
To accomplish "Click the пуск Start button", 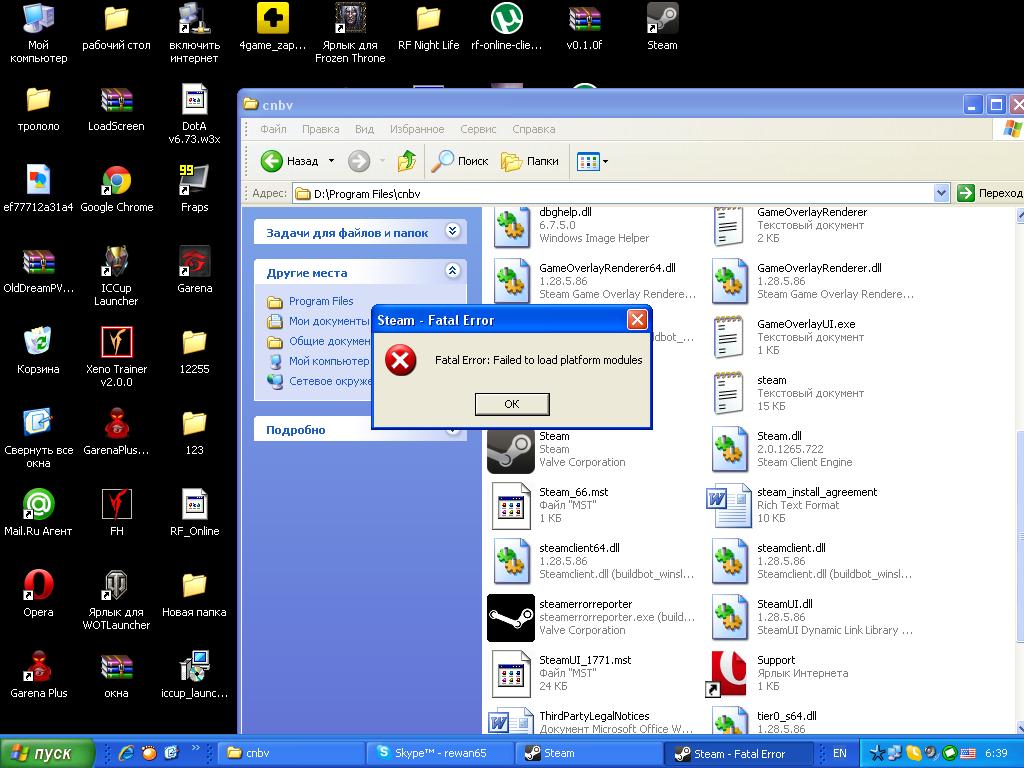I will point(46,753).
